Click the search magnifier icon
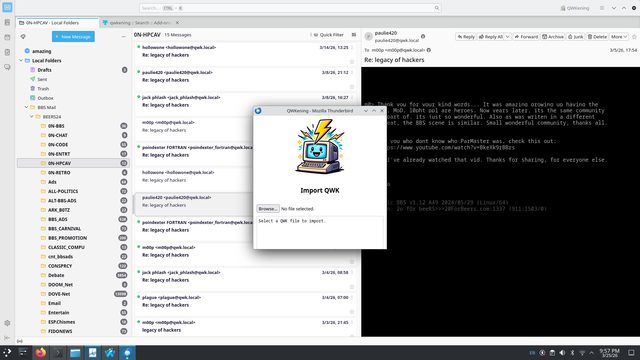Image resolution: width=640 pixels, height=360 pixels. tap(437, 8)
